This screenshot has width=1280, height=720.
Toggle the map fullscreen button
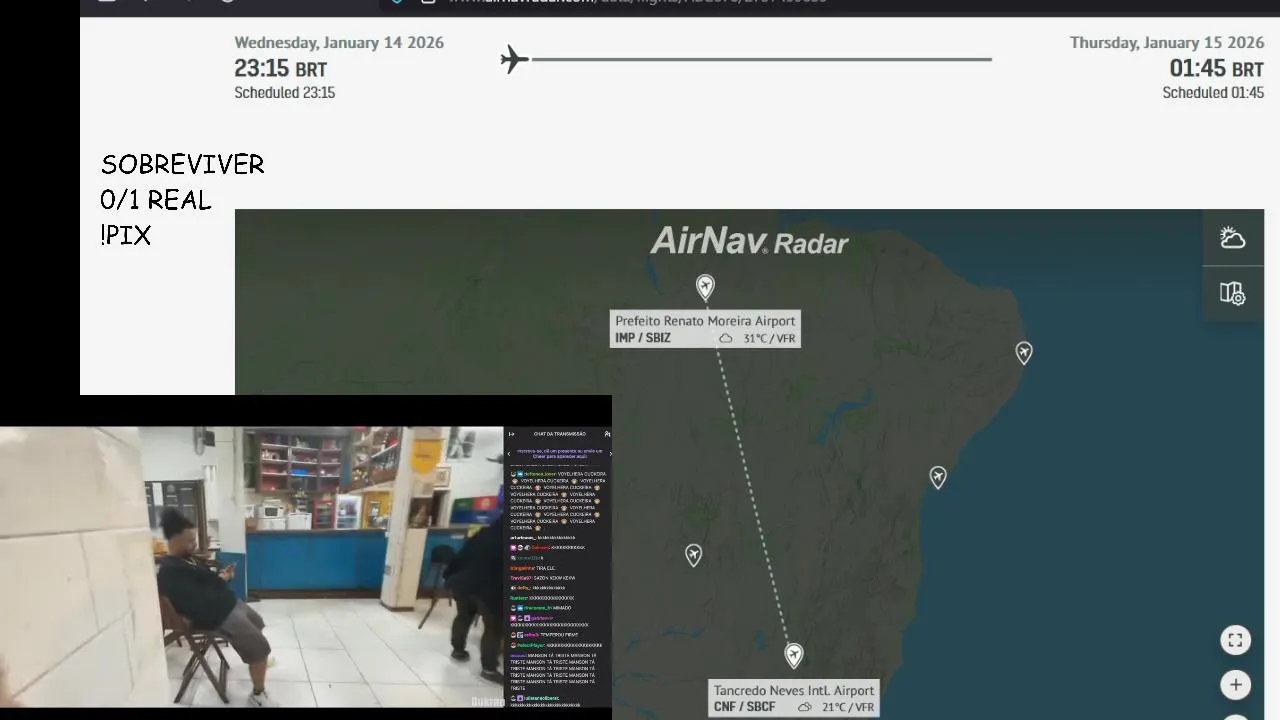click(x=1236, y=640)
